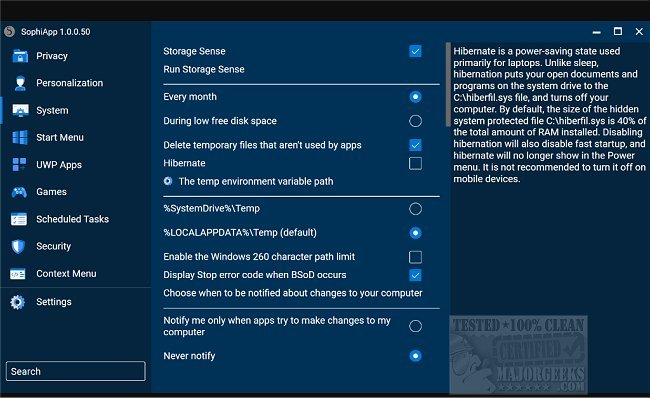Click the Personalization person icon
Image resolution: width=650 pixels, height=398 pixels.
click(20, 83)
